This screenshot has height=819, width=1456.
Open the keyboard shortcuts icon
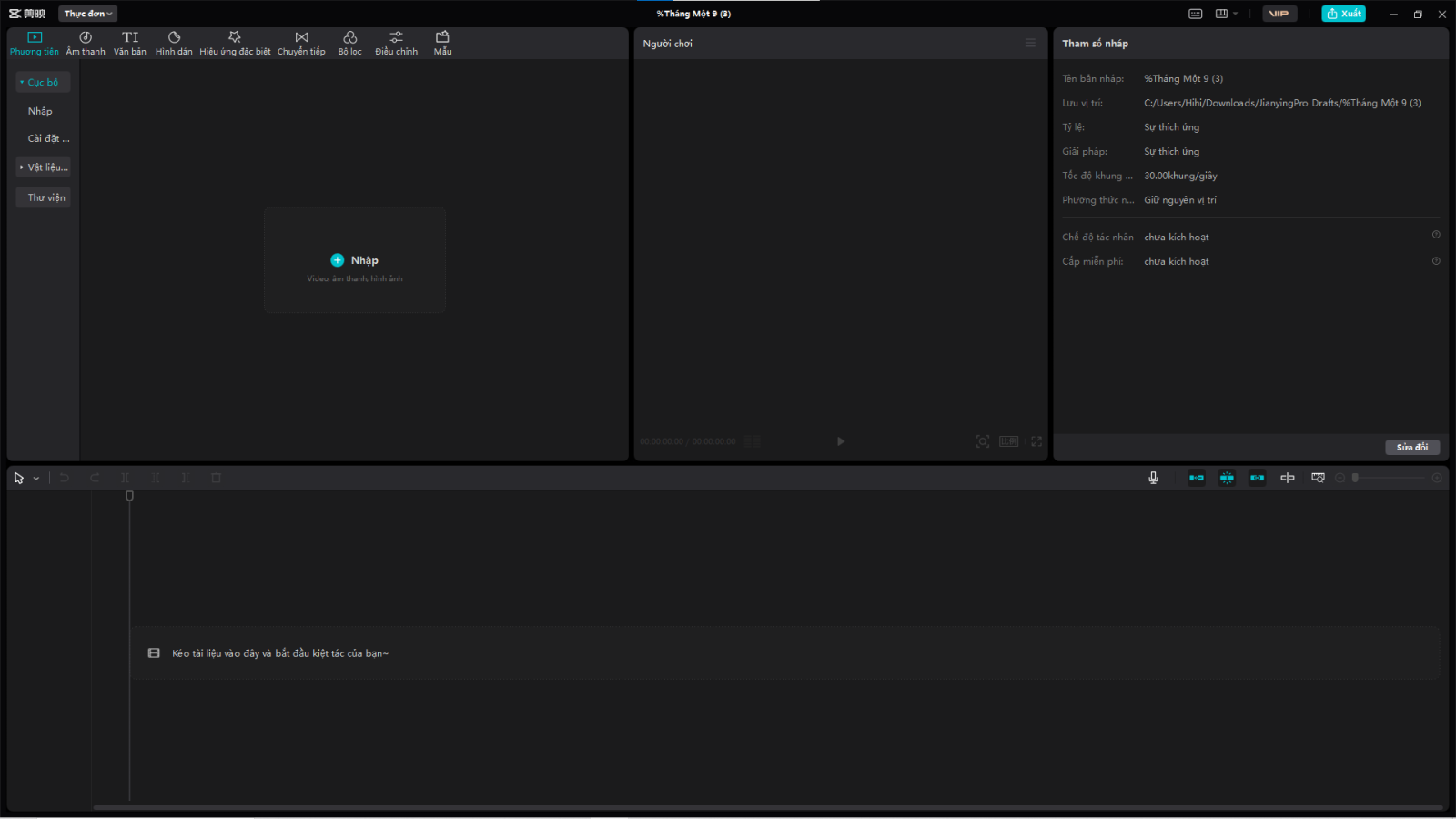[x=1196, y=14]
